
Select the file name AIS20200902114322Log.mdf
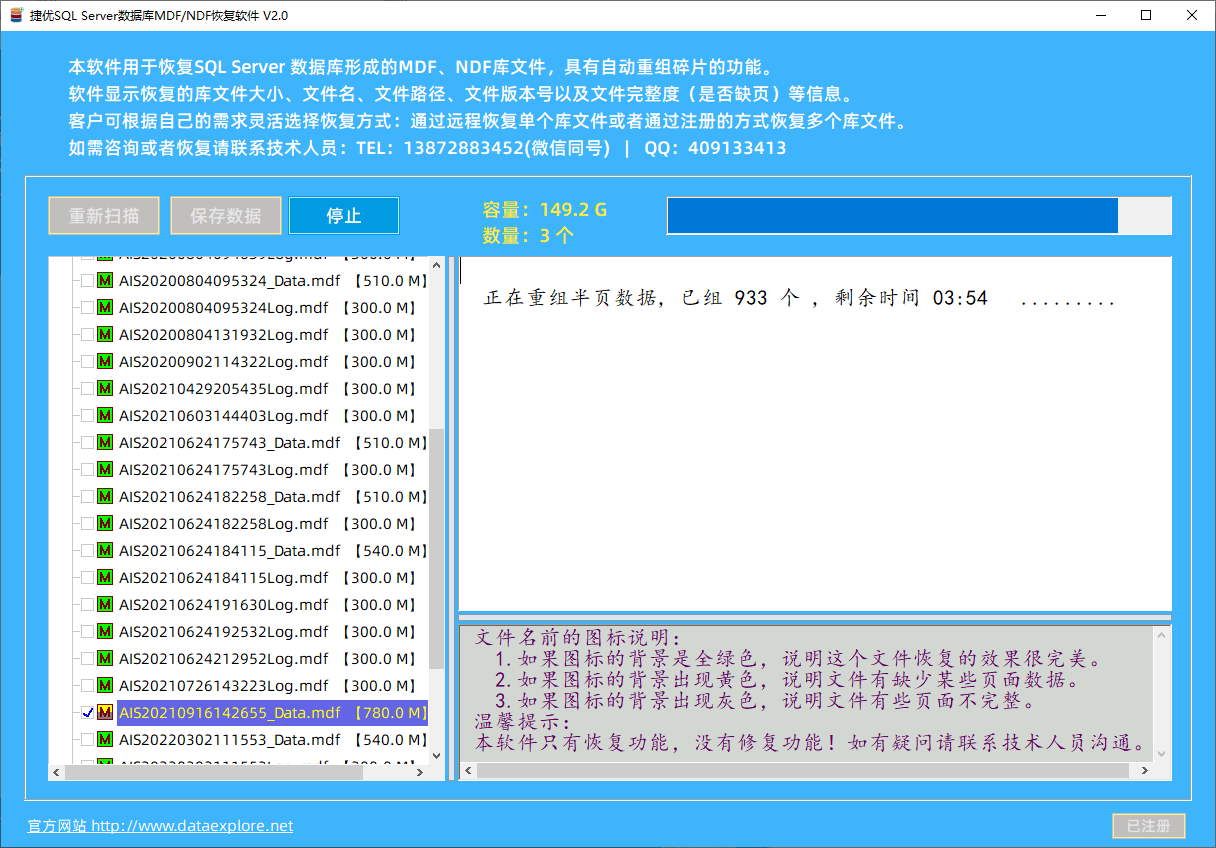pyautogui.click(x=224, y=362)
